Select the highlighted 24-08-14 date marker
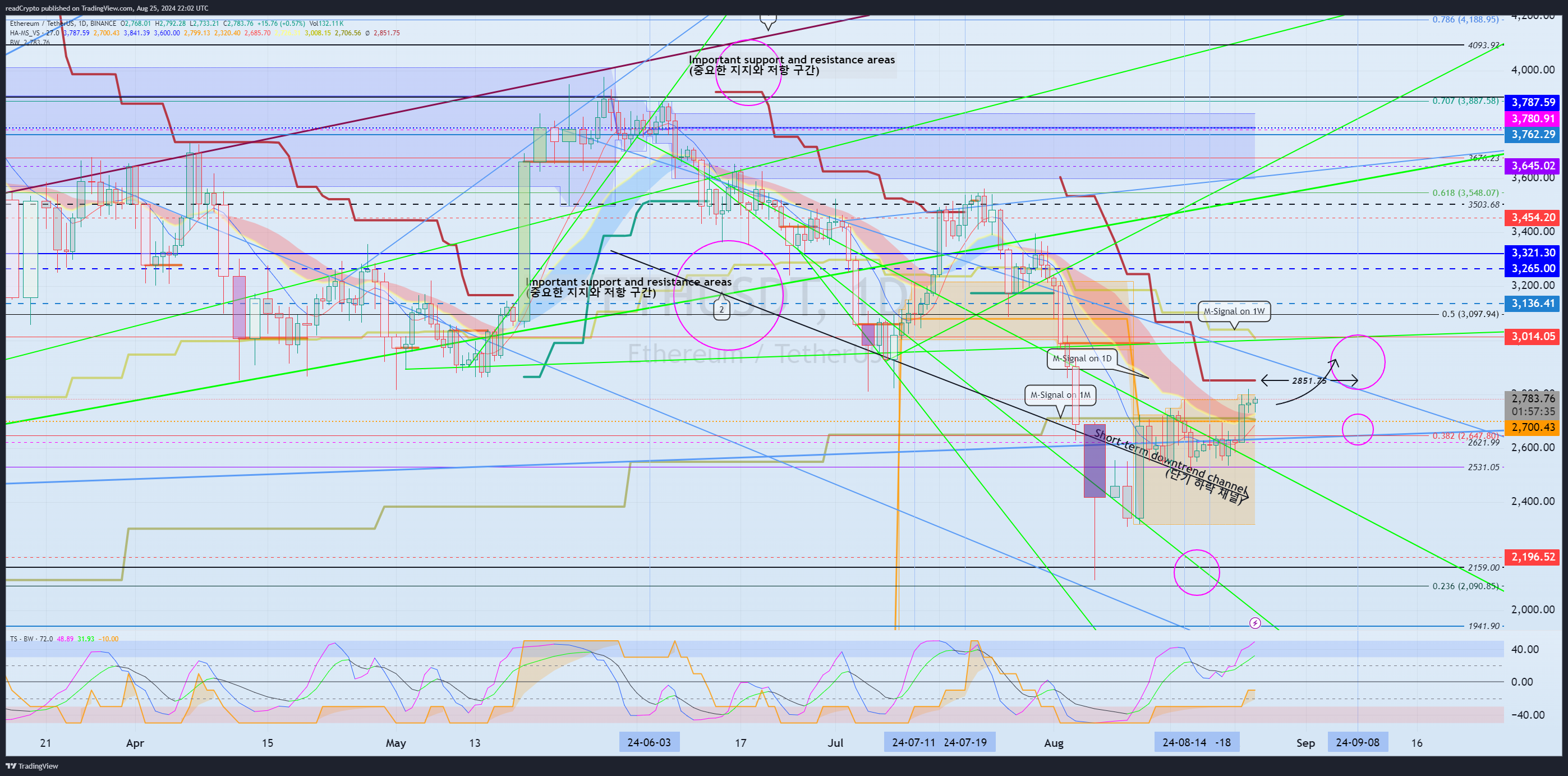The image size is (1568, 776). click(x=1184, y=742)
